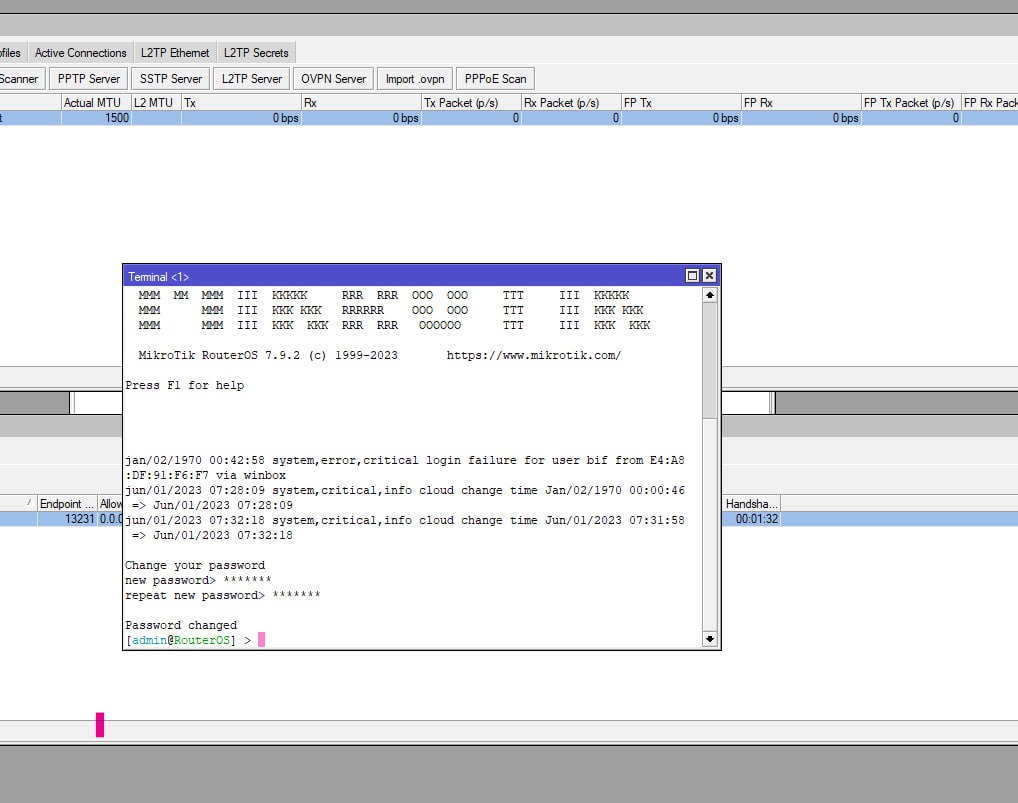Viewport: 1018px width, 803px height.
Task: Close the Terminal <1> window
Action: click(x=709, y=276)
